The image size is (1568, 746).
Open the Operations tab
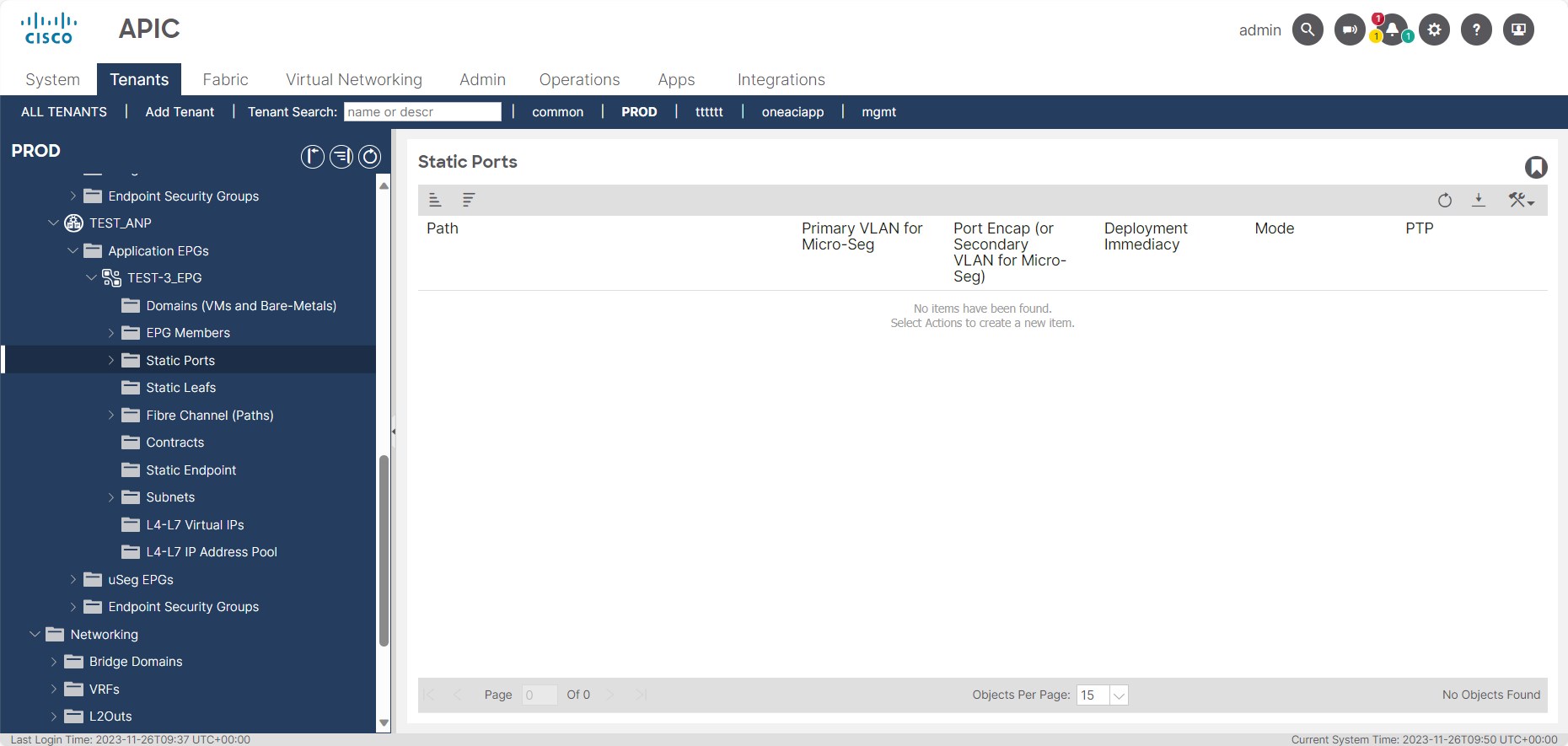[x=579, y=79]
